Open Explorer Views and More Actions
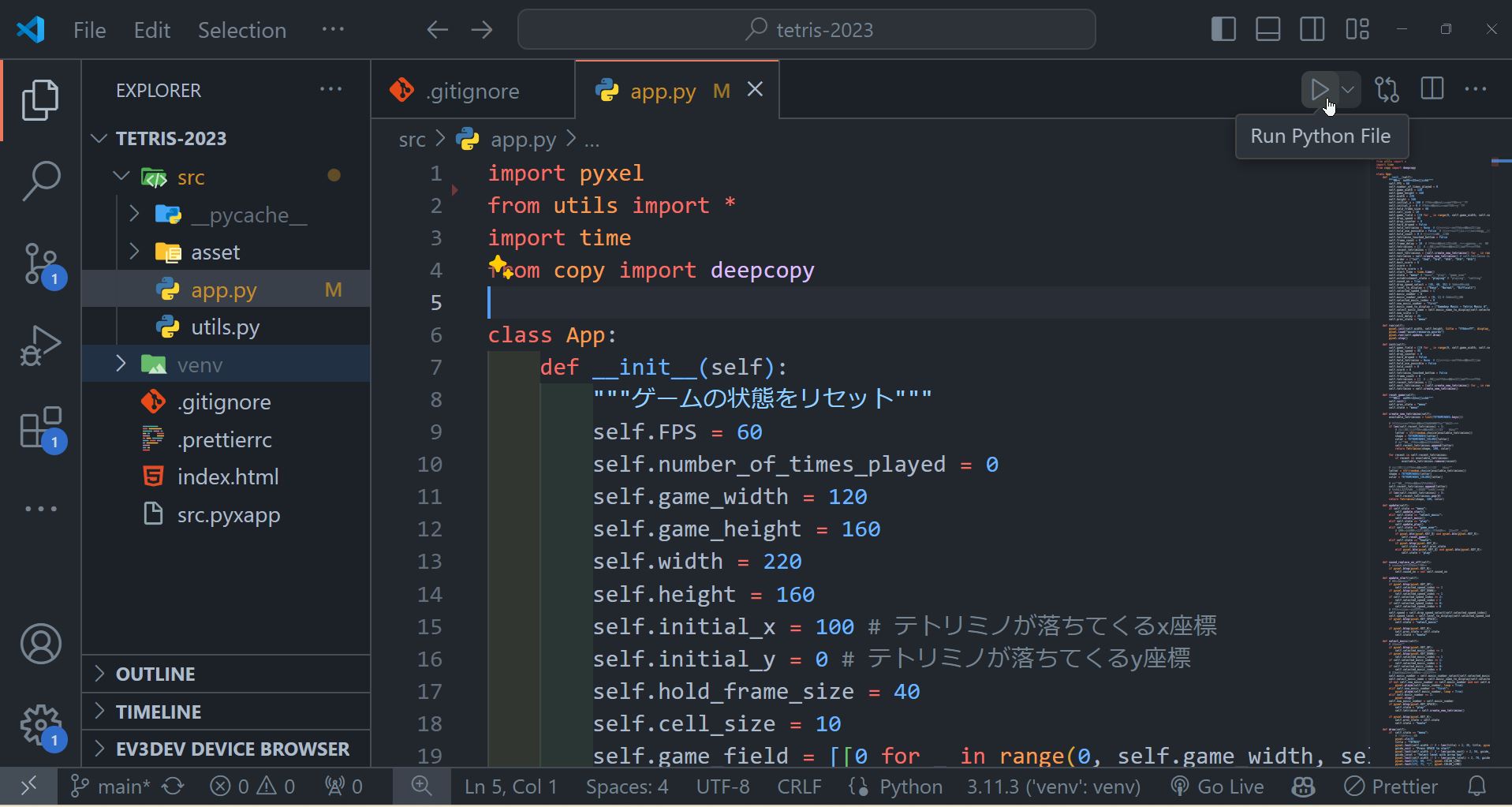The width and height of the screenshot is (1512, 807). tap(330, 89)
